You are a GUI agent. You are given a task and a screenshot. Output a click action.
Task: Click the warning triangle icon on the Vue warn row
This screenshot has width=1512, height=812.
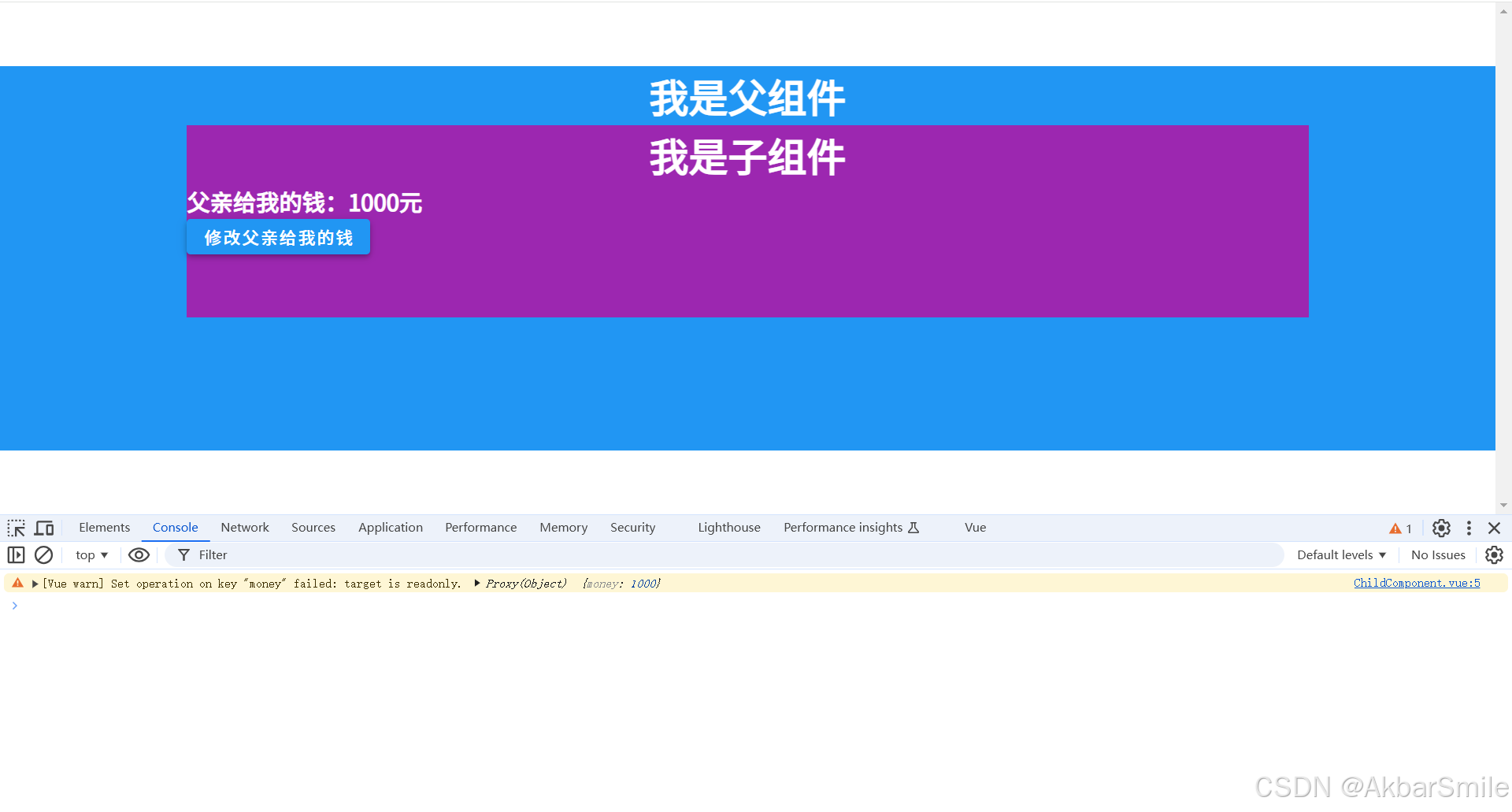point(18,583)
